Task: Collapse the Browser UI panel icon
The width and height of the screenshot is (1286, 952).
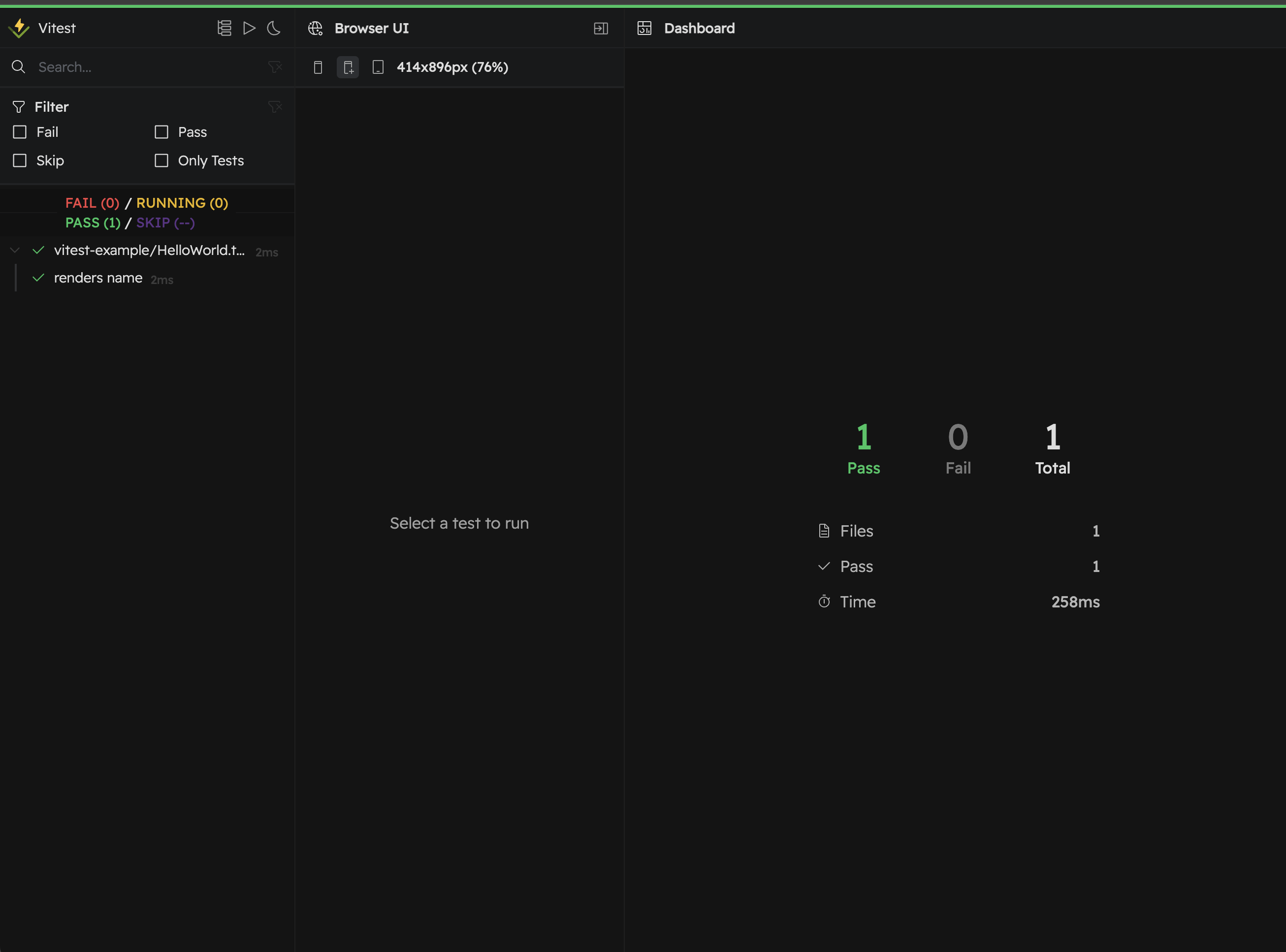Action: click(601, 28)
